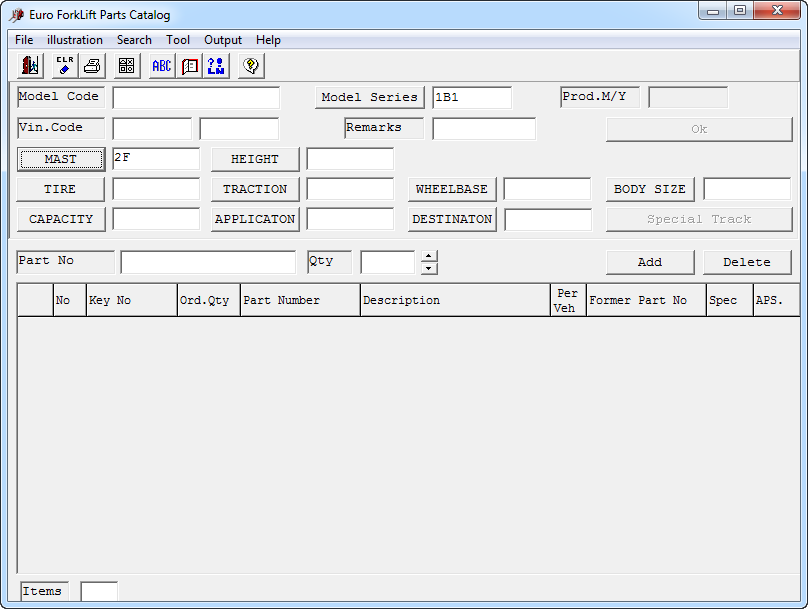Click the TIRE button

60,189
